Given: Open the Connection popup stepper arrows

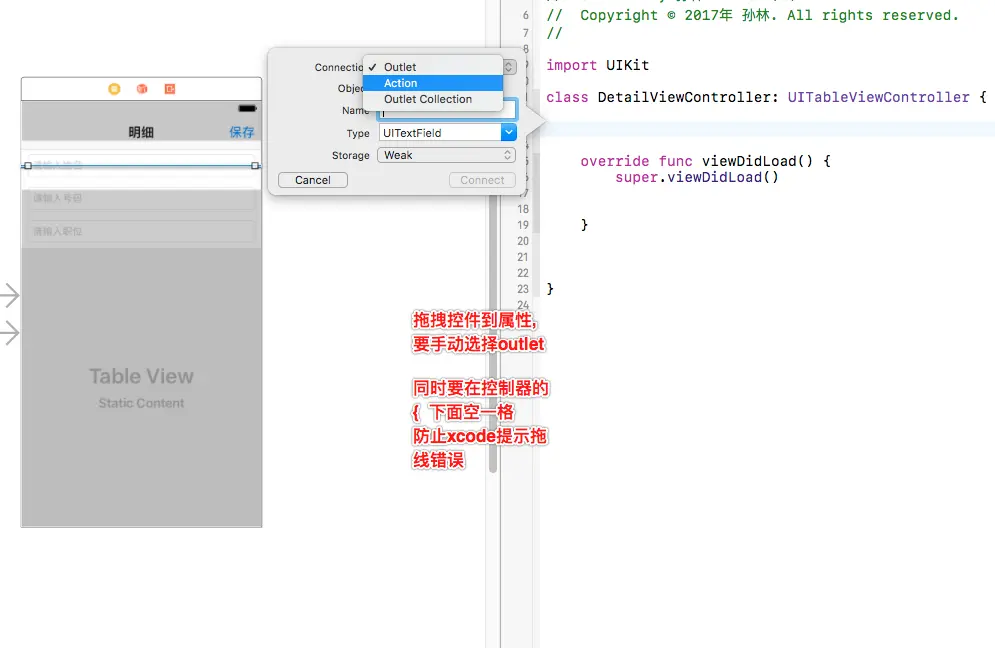Looking at the screenshot, I should 509,67.
